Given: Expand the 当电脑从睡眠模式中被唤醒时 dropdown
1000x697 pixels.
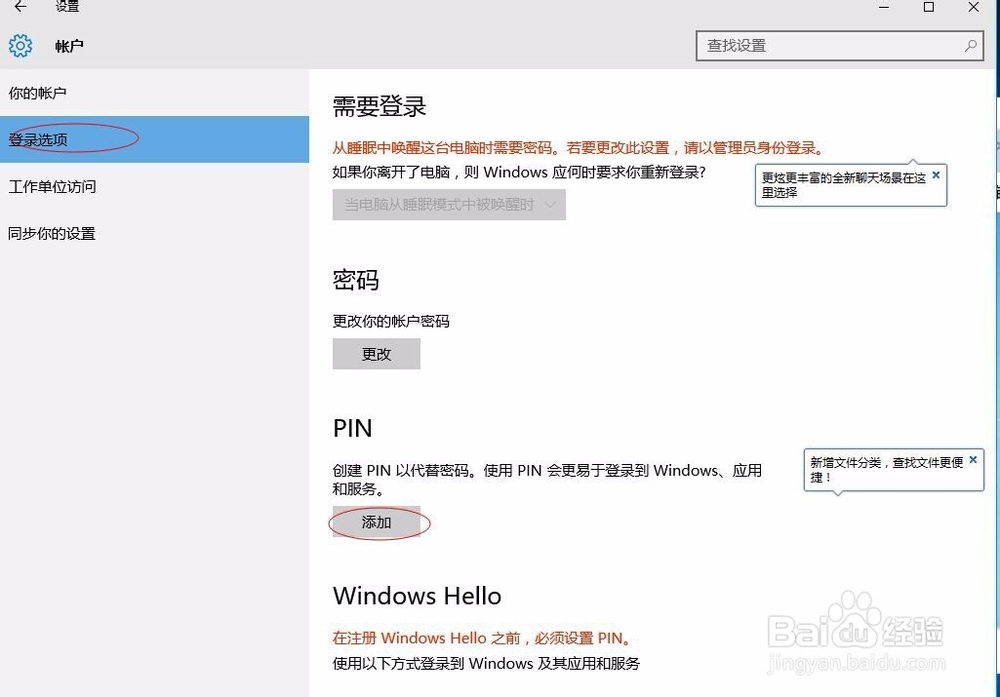Looking at the screenshot, I should (x=449, y=205).
